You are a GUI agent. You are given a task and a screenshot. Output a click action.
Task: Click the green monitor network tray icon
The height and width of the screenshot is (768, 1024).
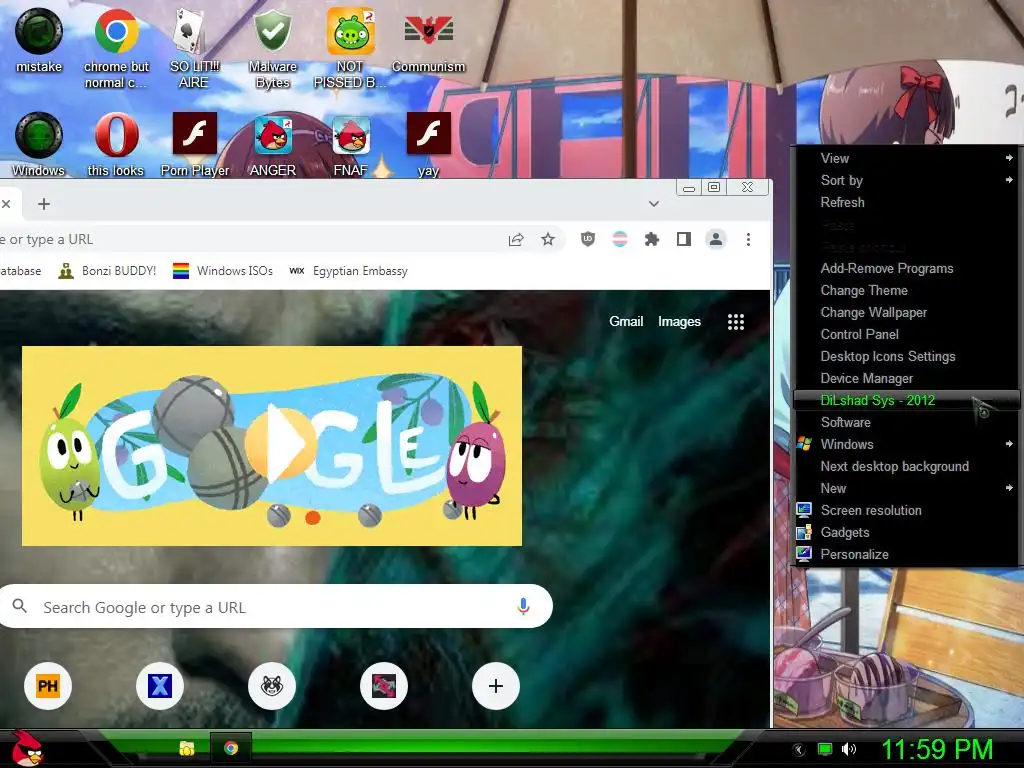coord(825,749)
